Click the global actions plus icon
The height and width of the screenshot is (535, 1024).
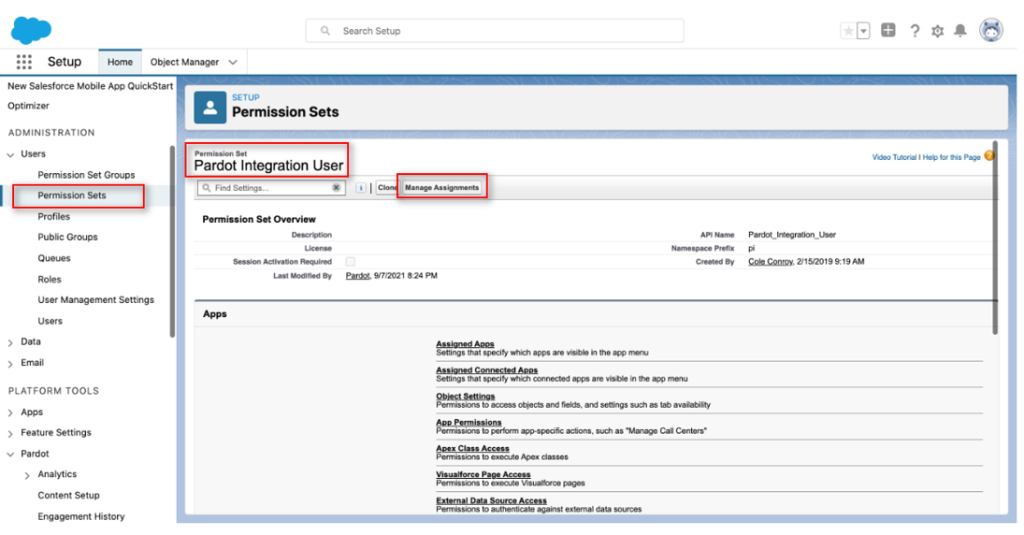pyautogui.click(x=888, y=30)
